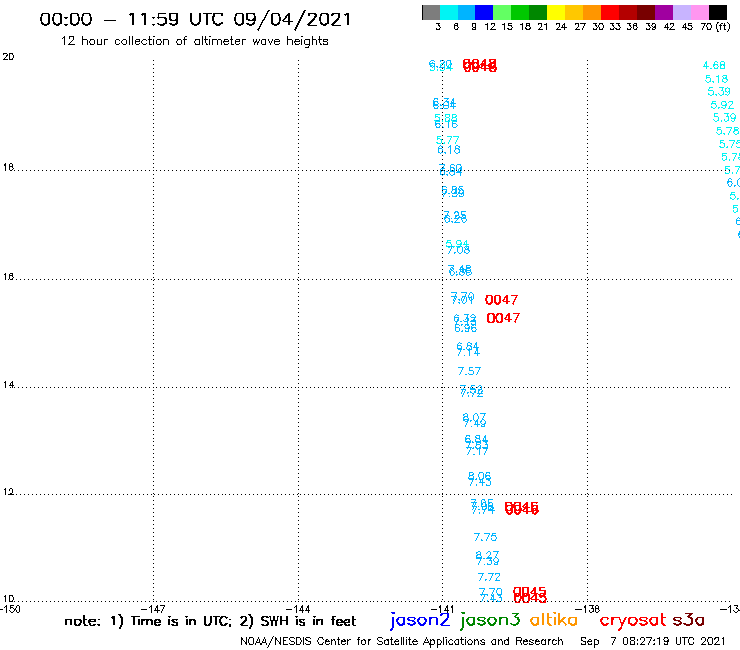Click the jason2 satellite label
Image resolution: width=740 pixels, height=650 pixels.
(x=420, y=621)
